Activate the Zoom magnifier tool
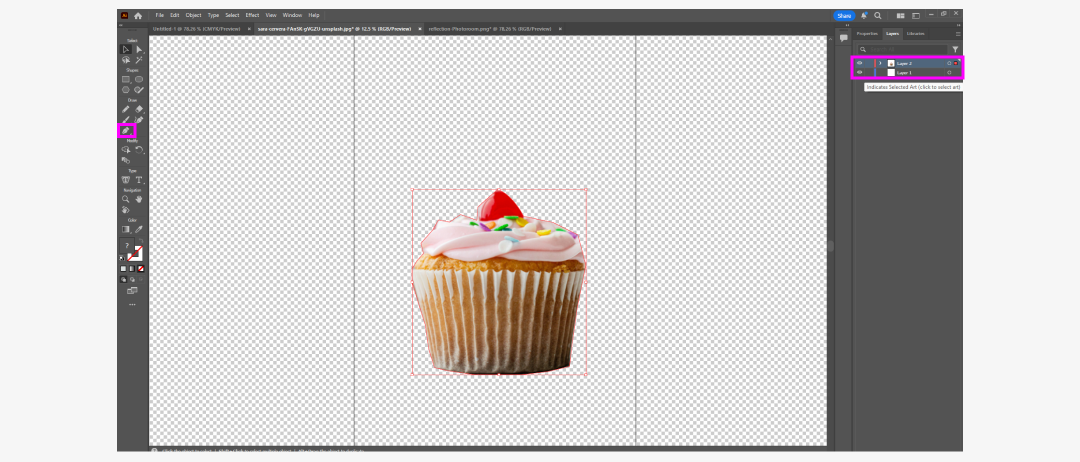 point(126,199)
